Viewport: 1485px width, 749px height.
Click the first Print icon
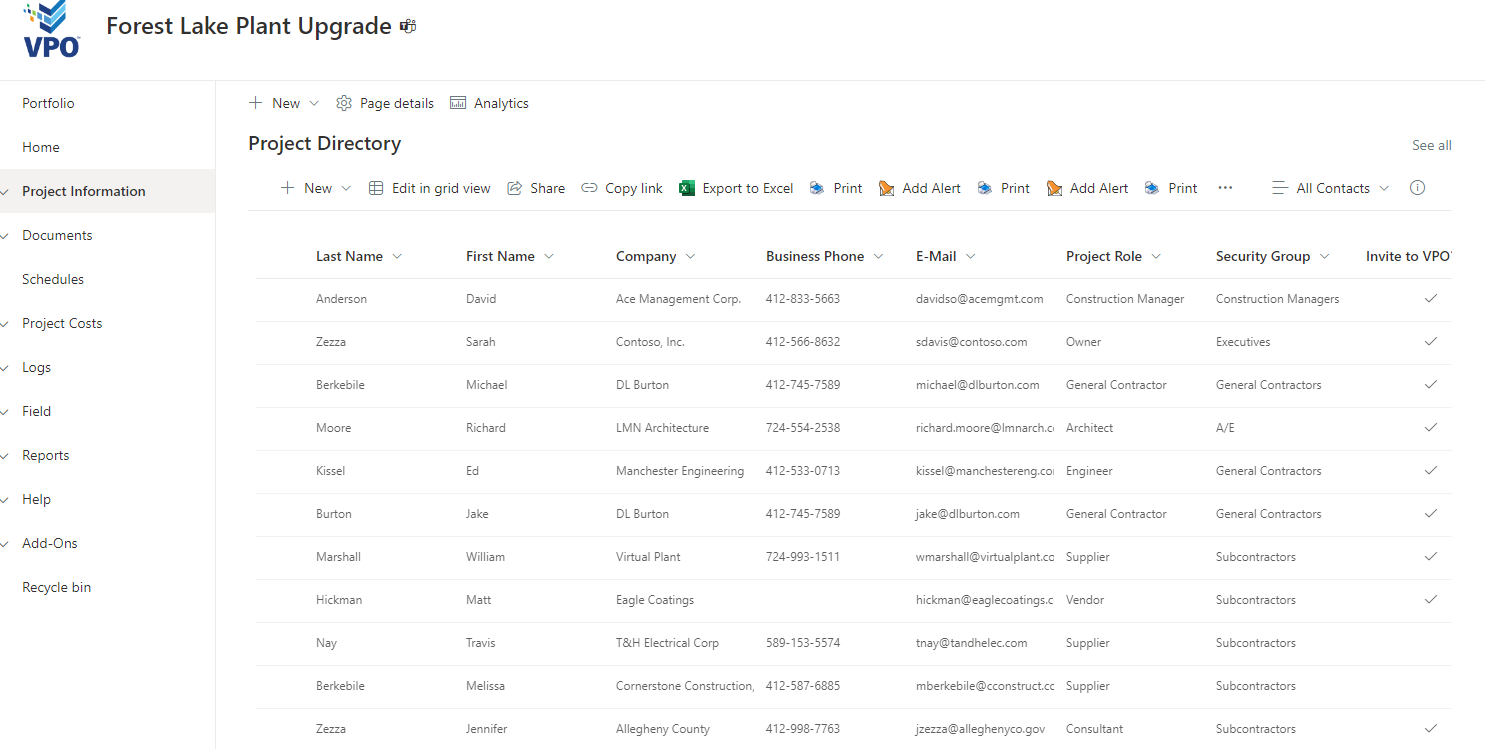pos(815,188)
